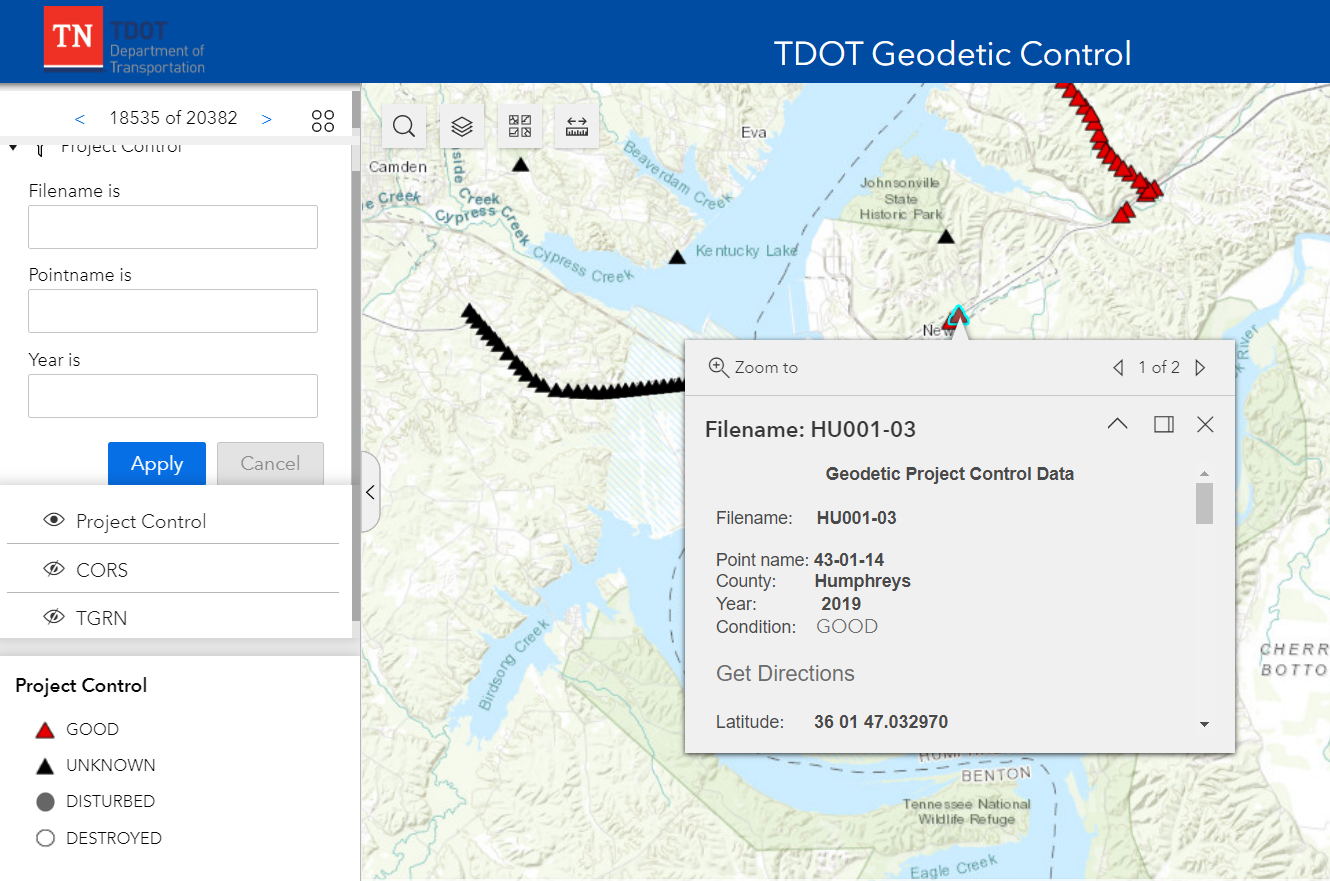Open the map search tool
This screenshot has height=881, width=1330.
click(404, 126)
